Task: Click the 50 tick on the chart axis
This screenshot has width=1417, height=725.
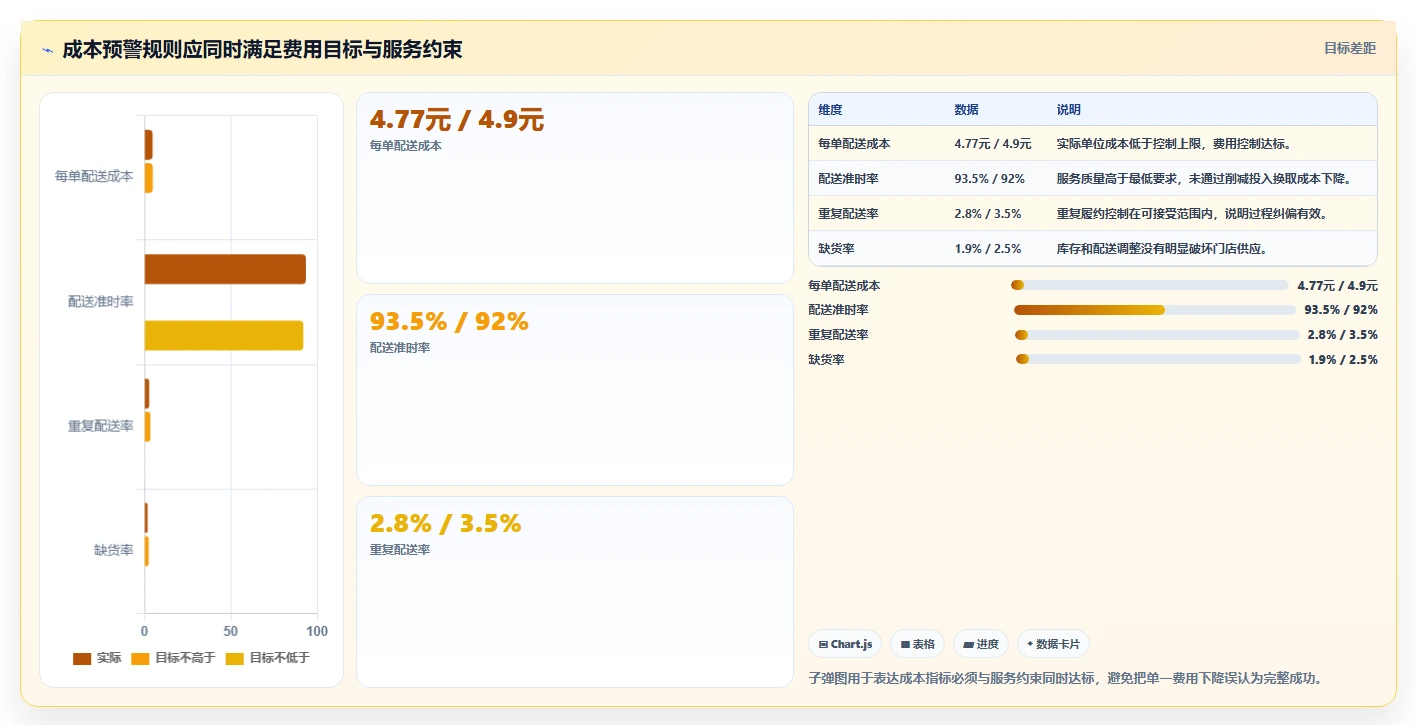Action: pos(231,632)
